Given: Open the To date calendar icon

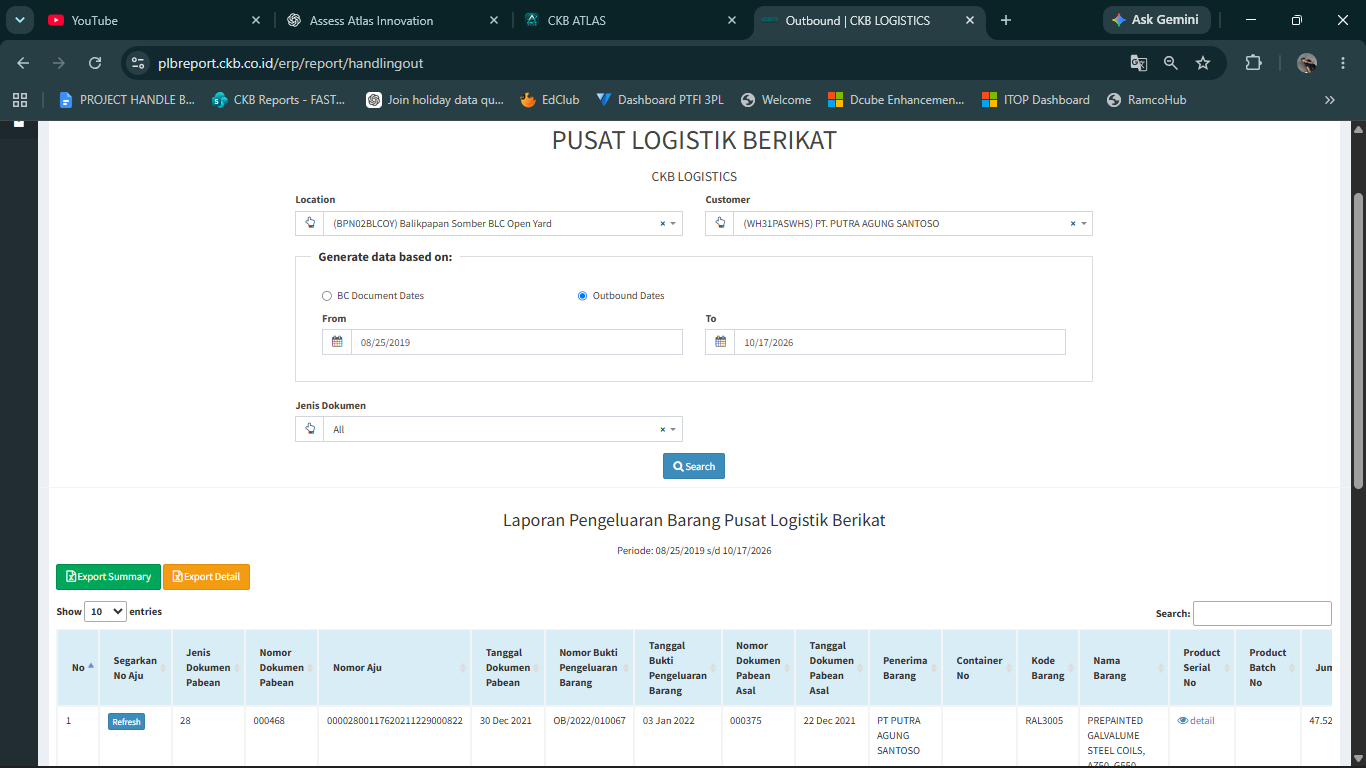Looking at the screenshot, I should (x=720, y=342).
